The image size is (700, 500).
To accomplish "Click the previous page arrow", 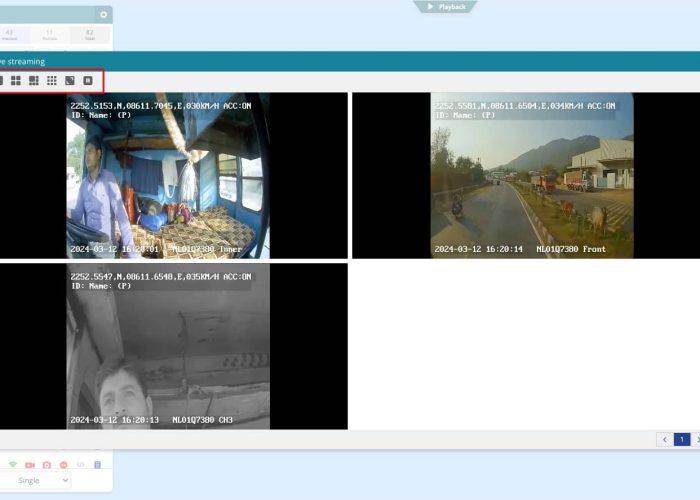I will (665, 439).
